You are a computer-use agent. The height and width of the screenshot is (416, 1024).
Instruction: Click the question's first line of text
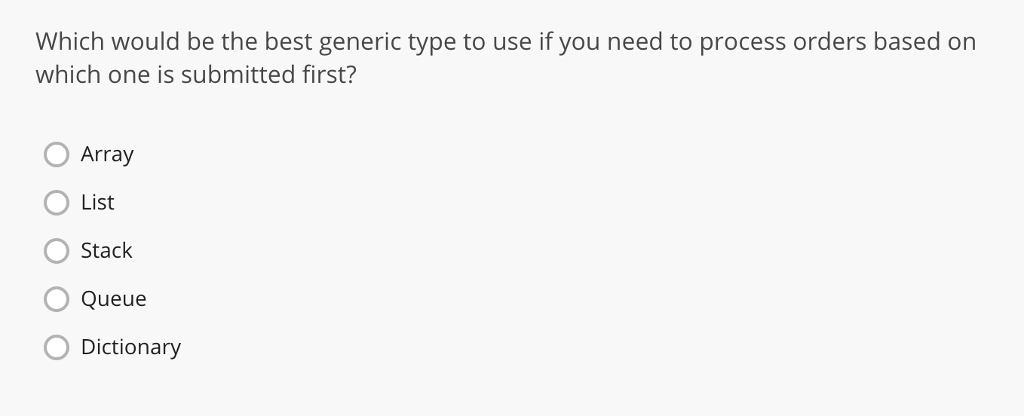point(505,42)
